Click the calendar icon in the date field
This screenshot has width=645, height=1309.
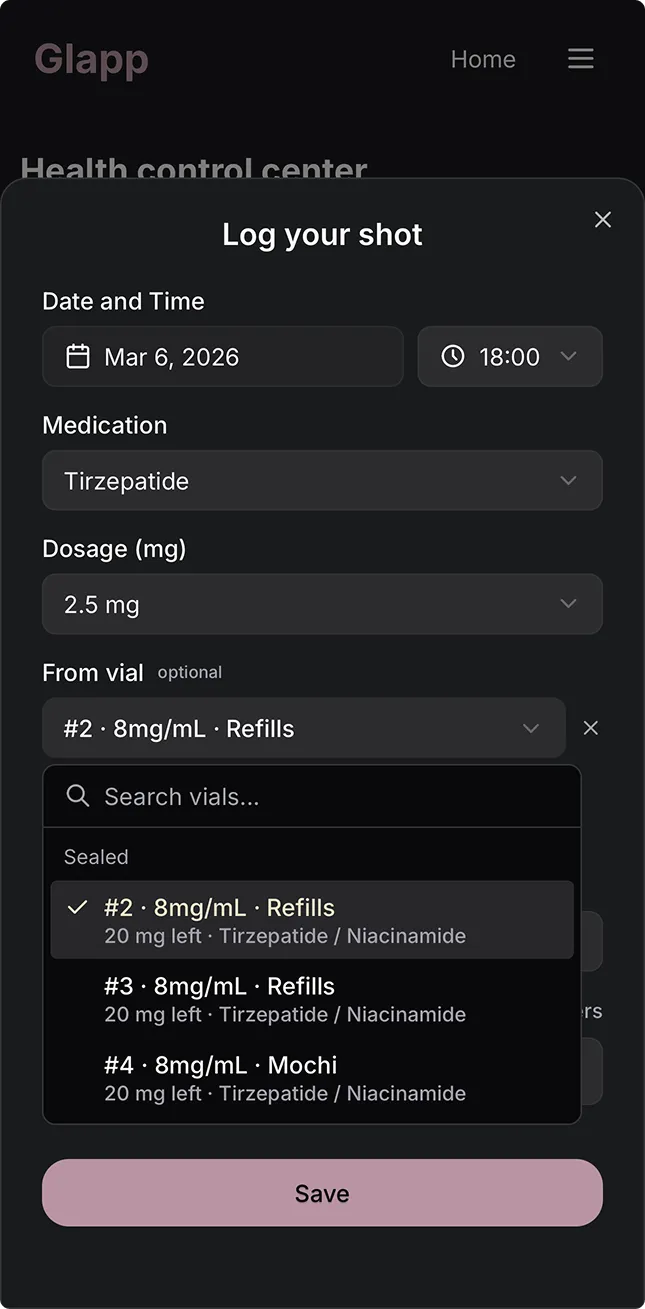[x=78, y=356]
